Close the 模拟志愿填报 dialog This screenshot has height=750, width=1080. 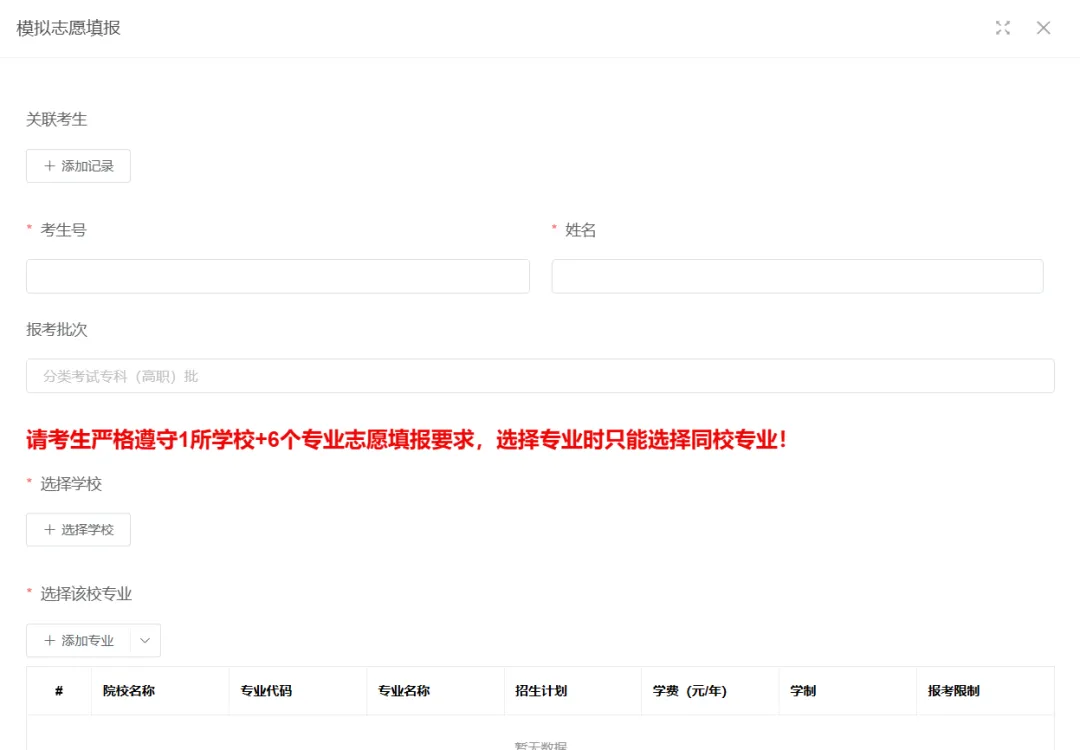tap(1043, 28)
